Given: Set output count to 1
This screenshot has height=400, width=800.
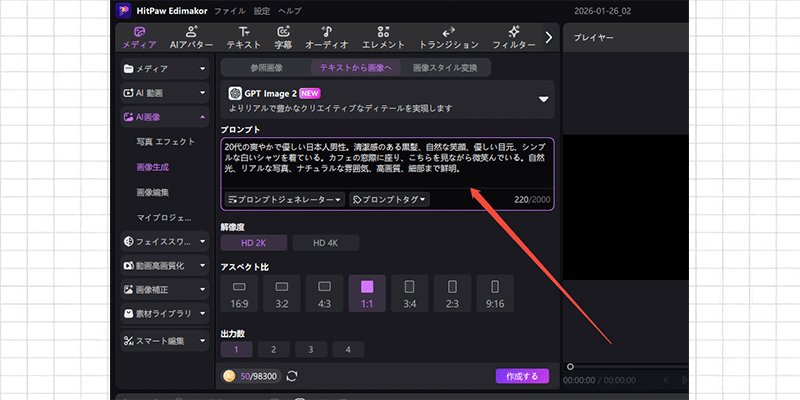Looking at the screenshot, I should 236,349.
